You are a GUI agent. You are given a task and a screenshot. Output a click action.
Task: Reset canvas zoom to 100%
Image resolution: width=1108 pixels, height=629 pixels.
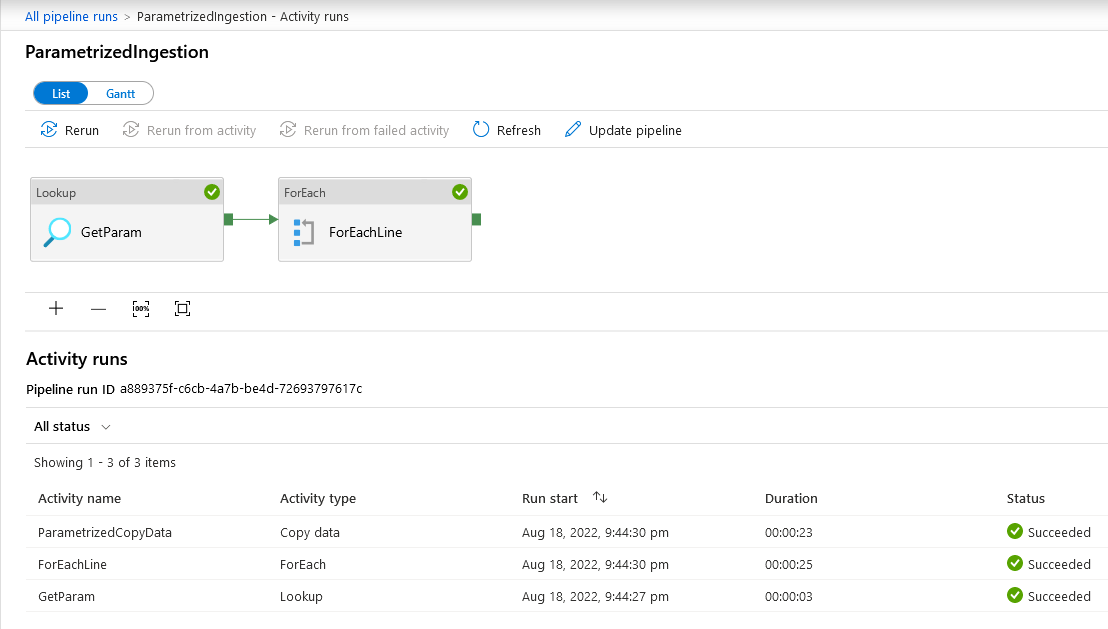click(x=141, y=309)
